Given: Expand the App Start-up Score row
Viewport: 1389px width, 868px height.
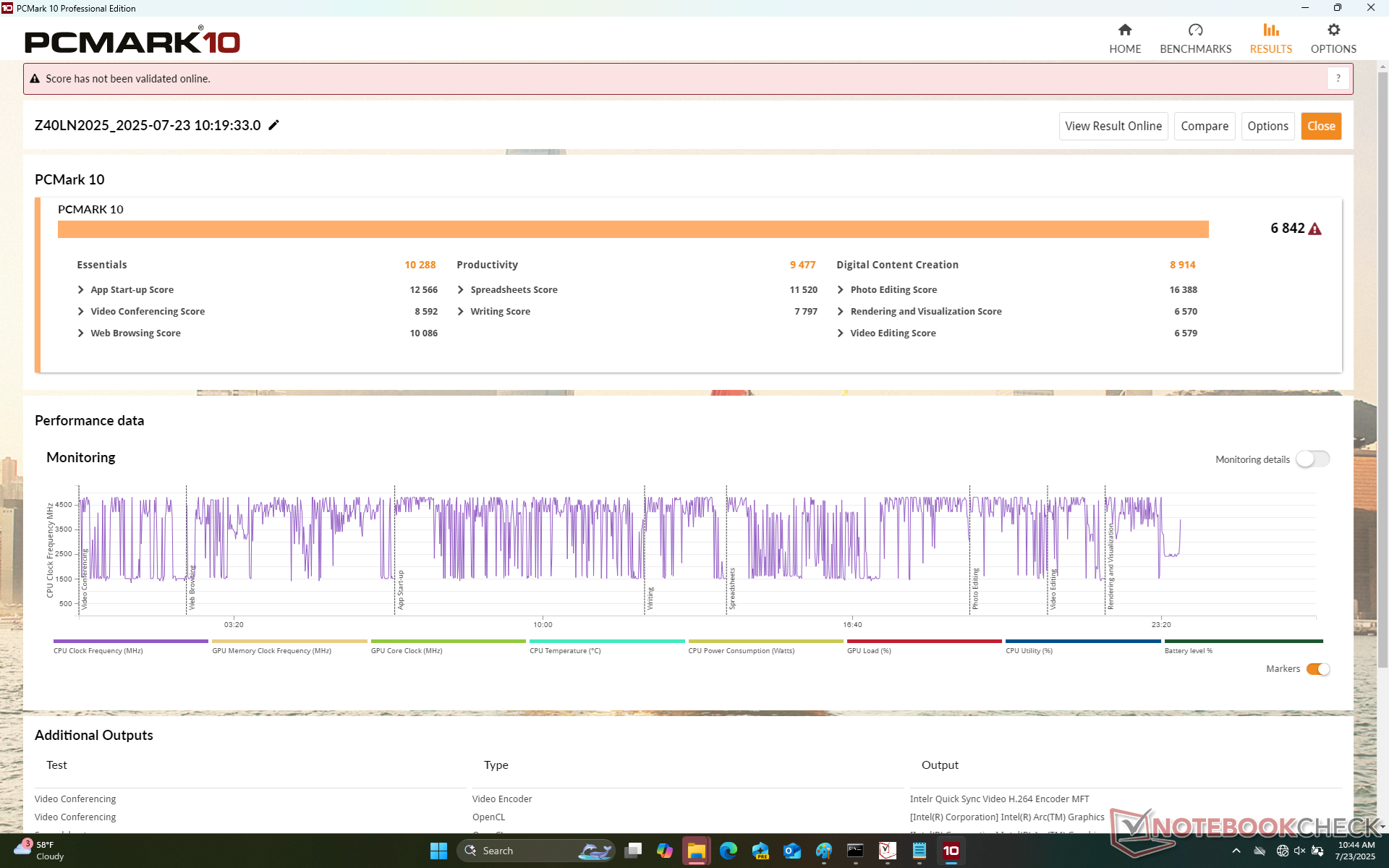Looking at the screenshot, I should 81,290.
